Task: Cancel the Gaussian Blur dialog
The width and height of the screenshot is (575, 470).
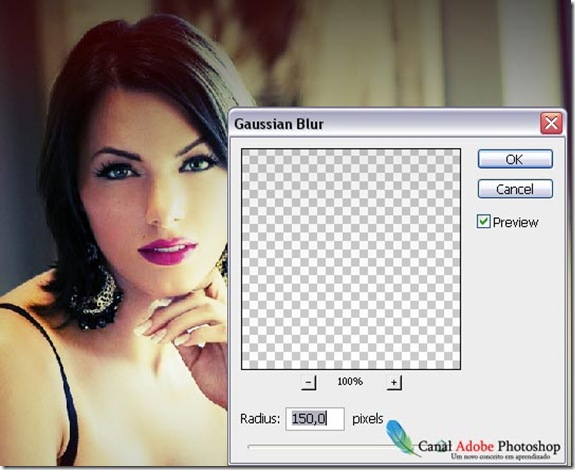Action: pos(515,189)
